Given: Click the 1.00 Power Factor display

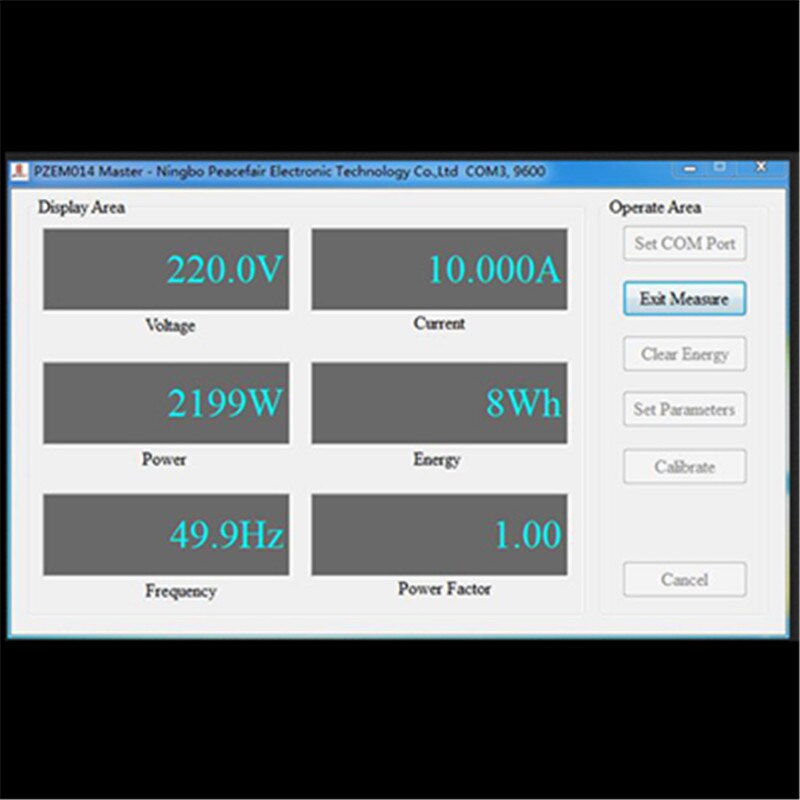Looking at the screenshot, I should (x=440, y=535).
